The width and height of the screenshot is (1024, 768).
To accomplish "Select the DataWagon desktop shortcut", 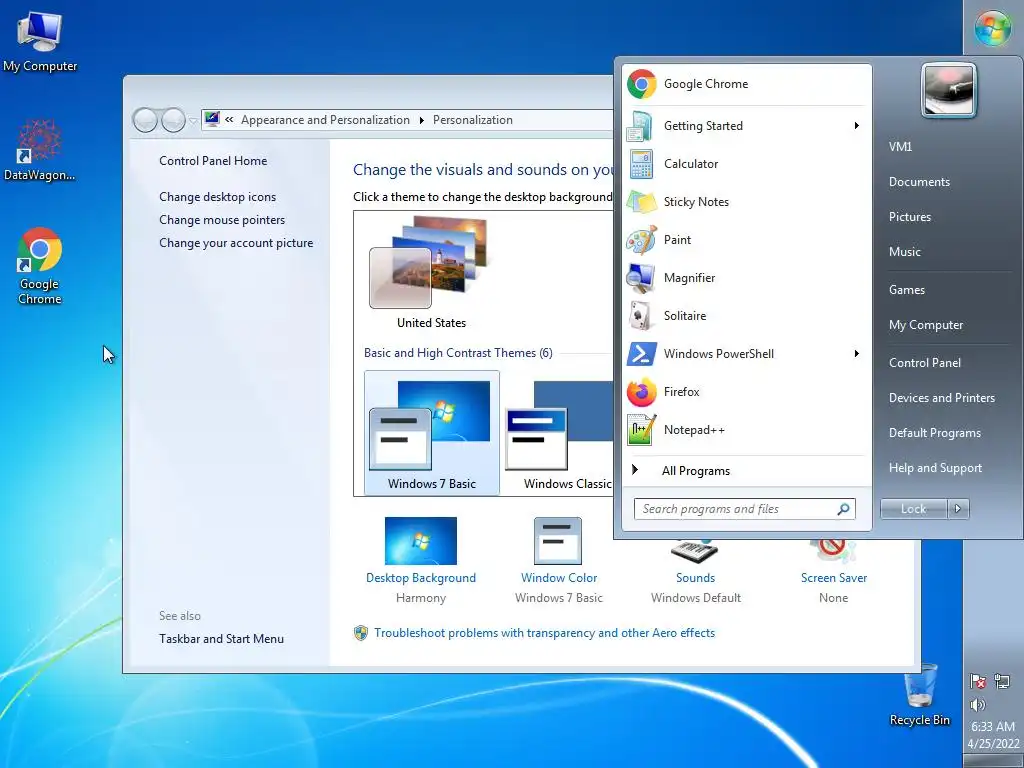I will tap(39, 150).
